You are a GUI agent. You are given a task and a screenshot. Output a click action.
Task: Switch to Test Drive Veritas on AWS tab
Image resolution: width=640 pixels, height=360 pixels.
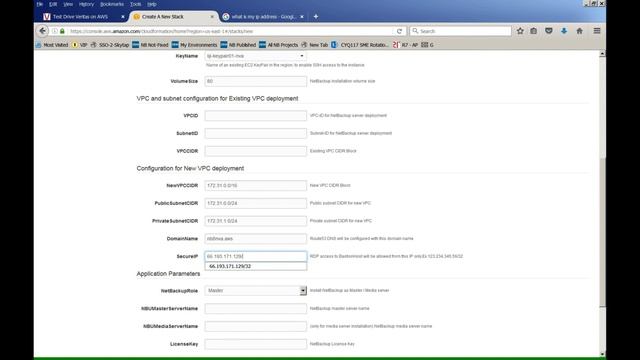[x=80, y=17]
